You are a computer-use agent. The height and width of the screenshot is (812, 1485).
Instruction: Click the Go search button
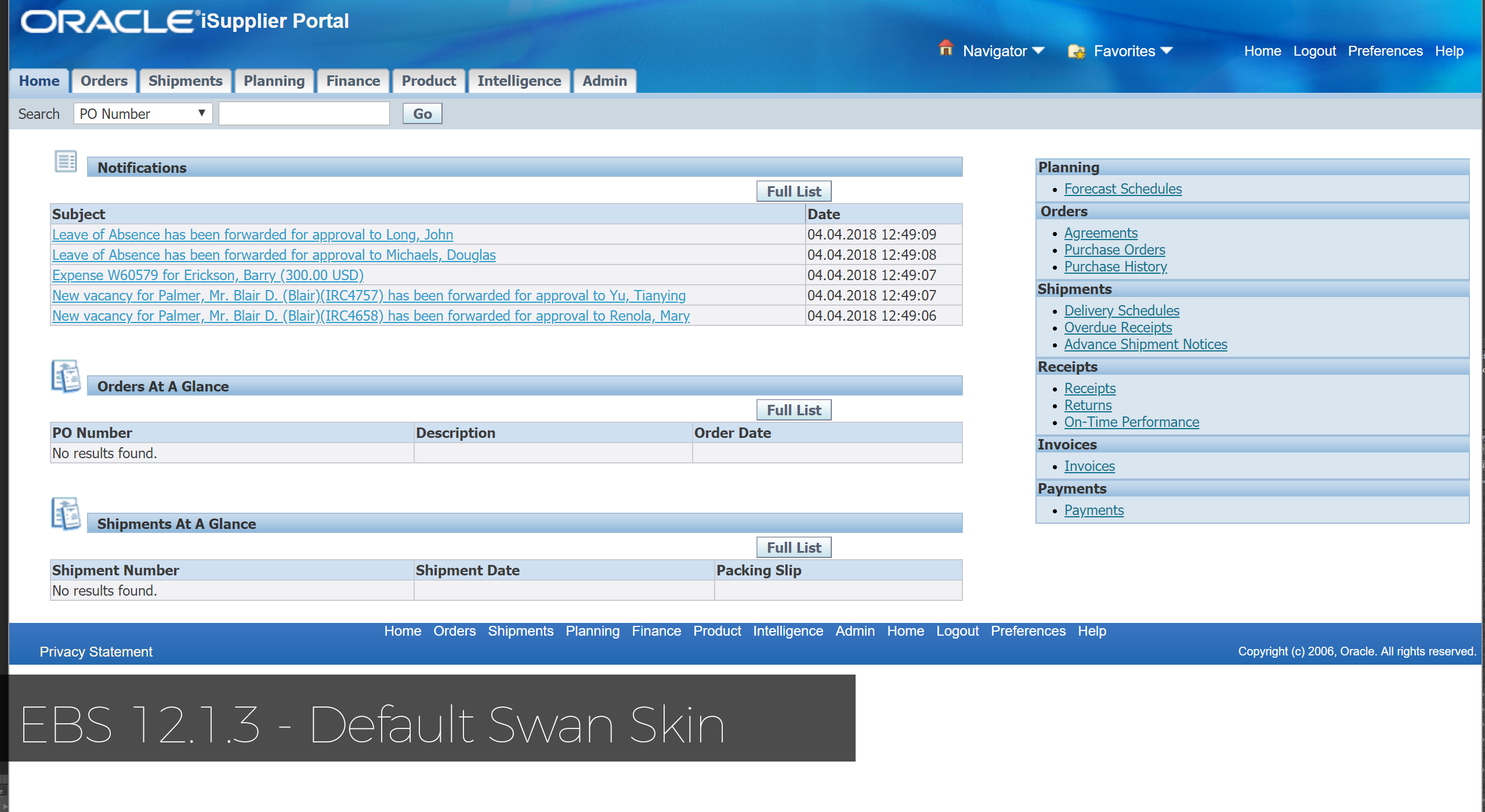(422, 114)
